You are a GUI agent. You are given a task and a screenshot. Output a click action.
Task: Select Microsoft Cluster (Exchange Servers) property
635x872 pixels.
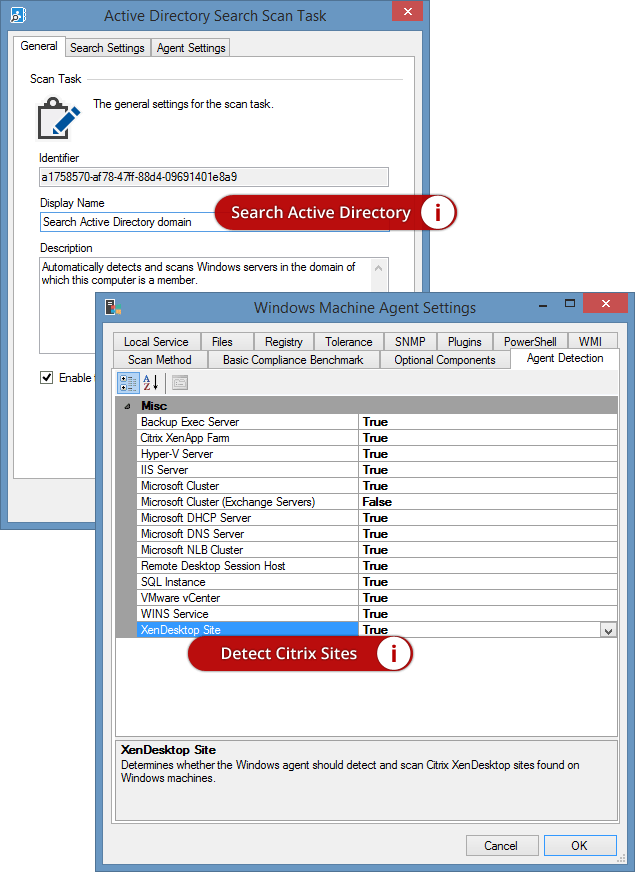[x=247, y=502]
